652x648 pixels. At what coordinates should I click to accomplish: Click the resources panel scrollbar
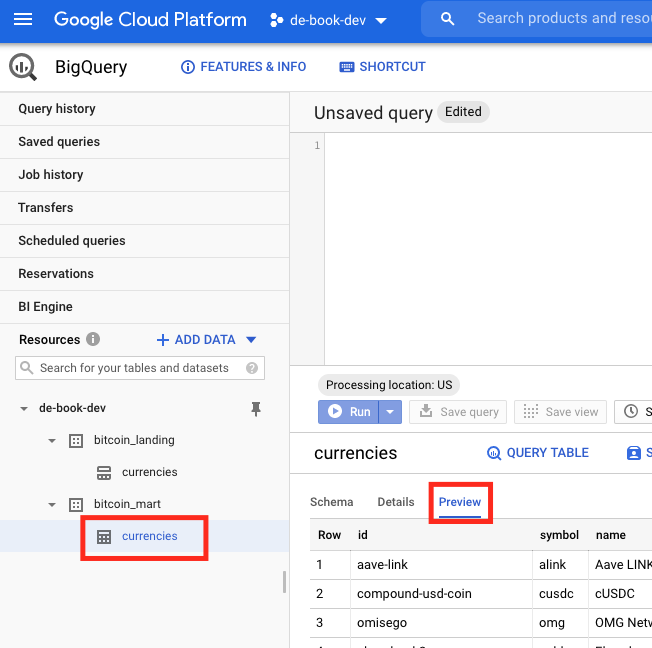284,582
